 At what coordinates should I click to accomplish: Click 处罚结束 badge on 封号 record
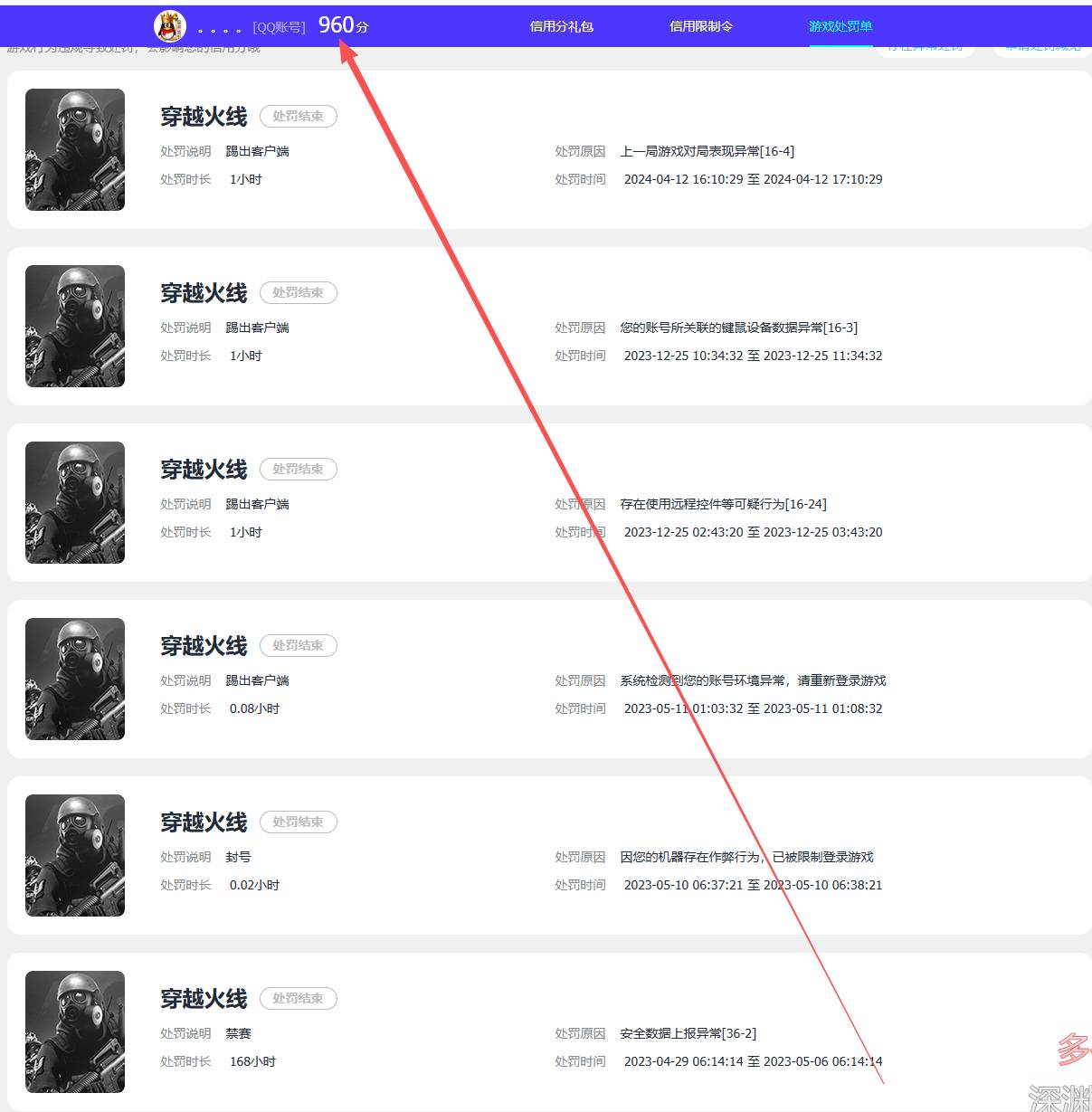298,822
